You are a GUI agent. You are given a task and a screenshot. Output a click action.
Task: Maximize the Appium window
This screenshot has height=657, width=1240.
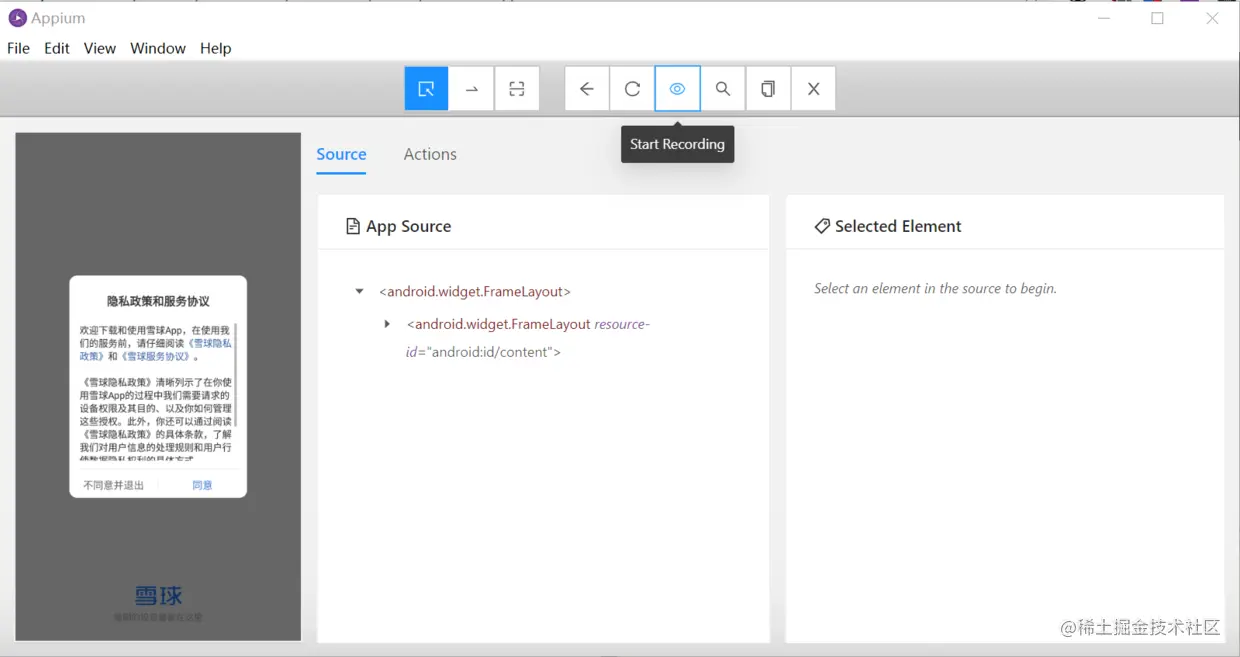pos(1158,18)
